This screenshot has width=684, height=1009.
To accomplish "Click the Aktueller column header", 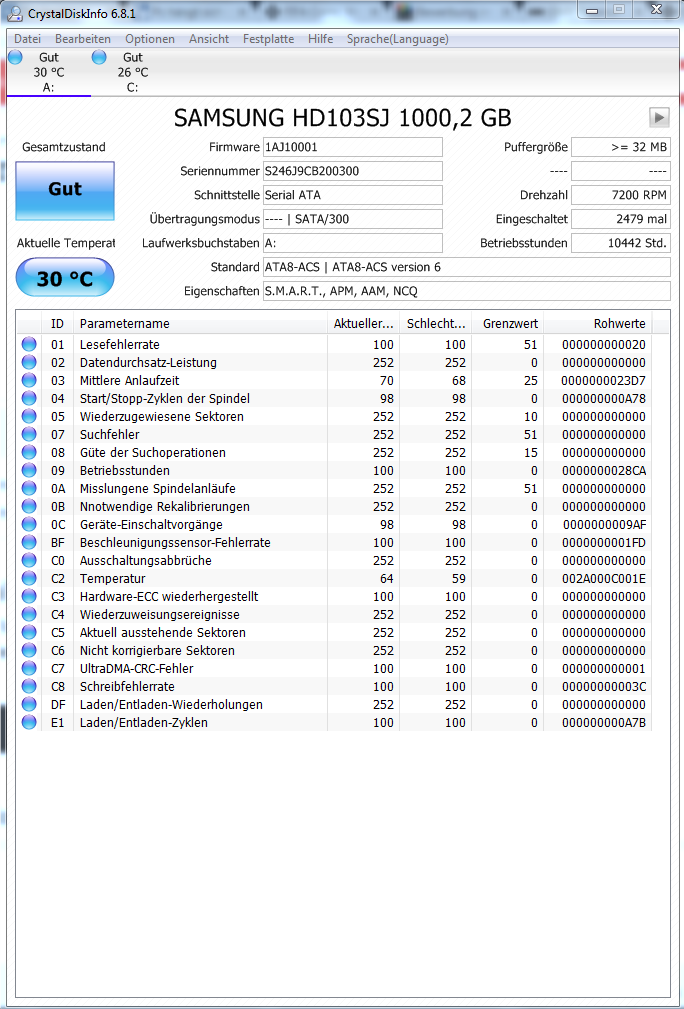I will (364, 324).
